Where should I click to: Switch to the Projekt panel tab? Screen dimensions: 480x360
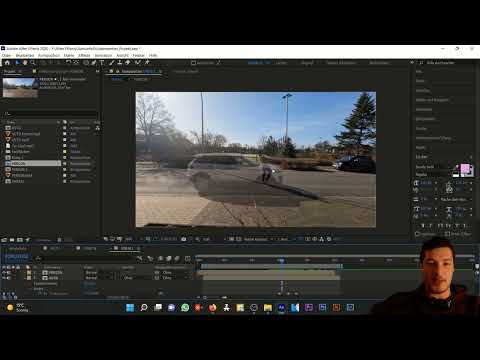pos(10,71)
